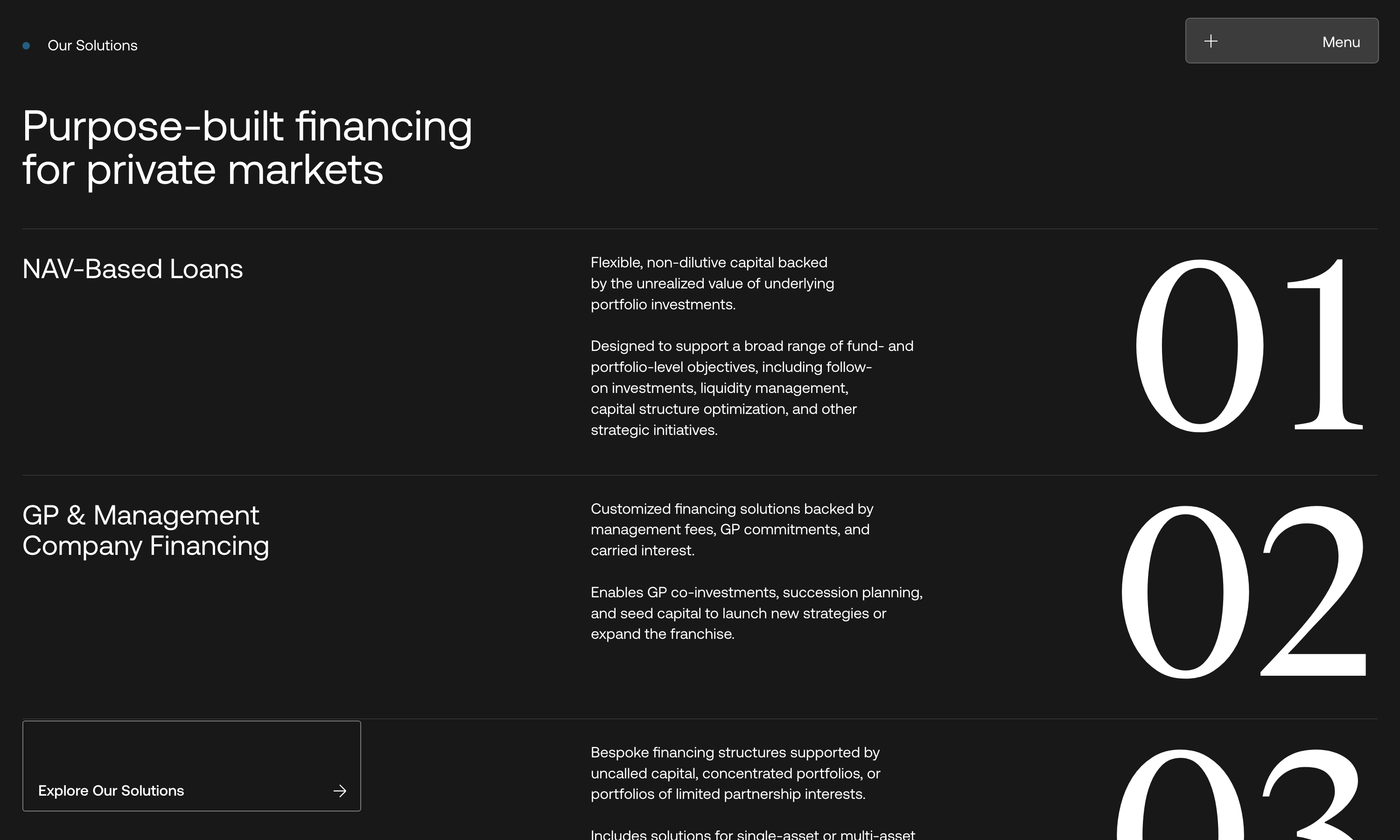The height and width of the screenshot is (840, 1400).
Task: Click the arrow icon in Explore Our Solutions
Action: click(340, 791)
